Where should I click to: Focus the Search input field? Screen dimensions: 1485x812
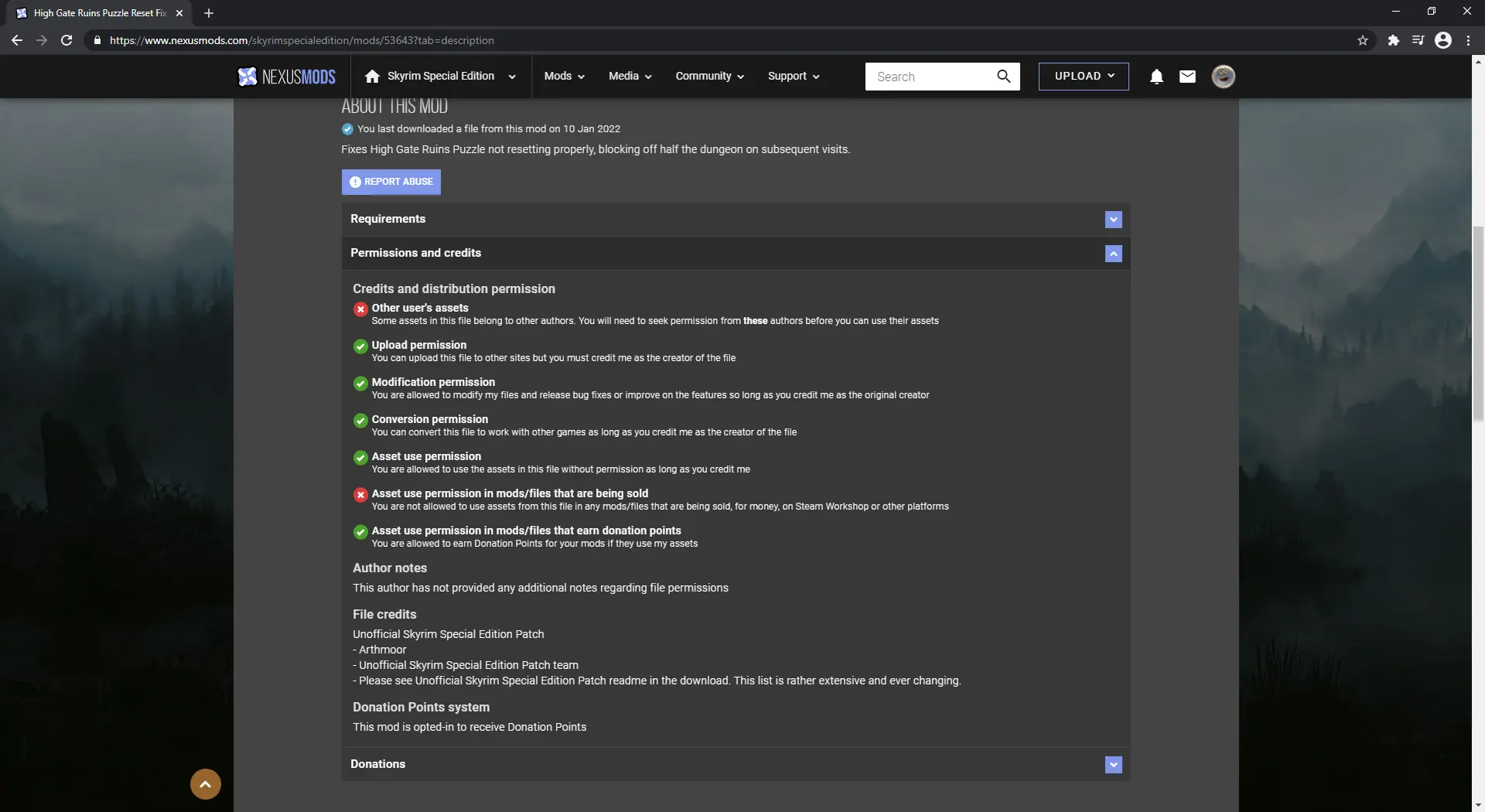coord(928,77)
